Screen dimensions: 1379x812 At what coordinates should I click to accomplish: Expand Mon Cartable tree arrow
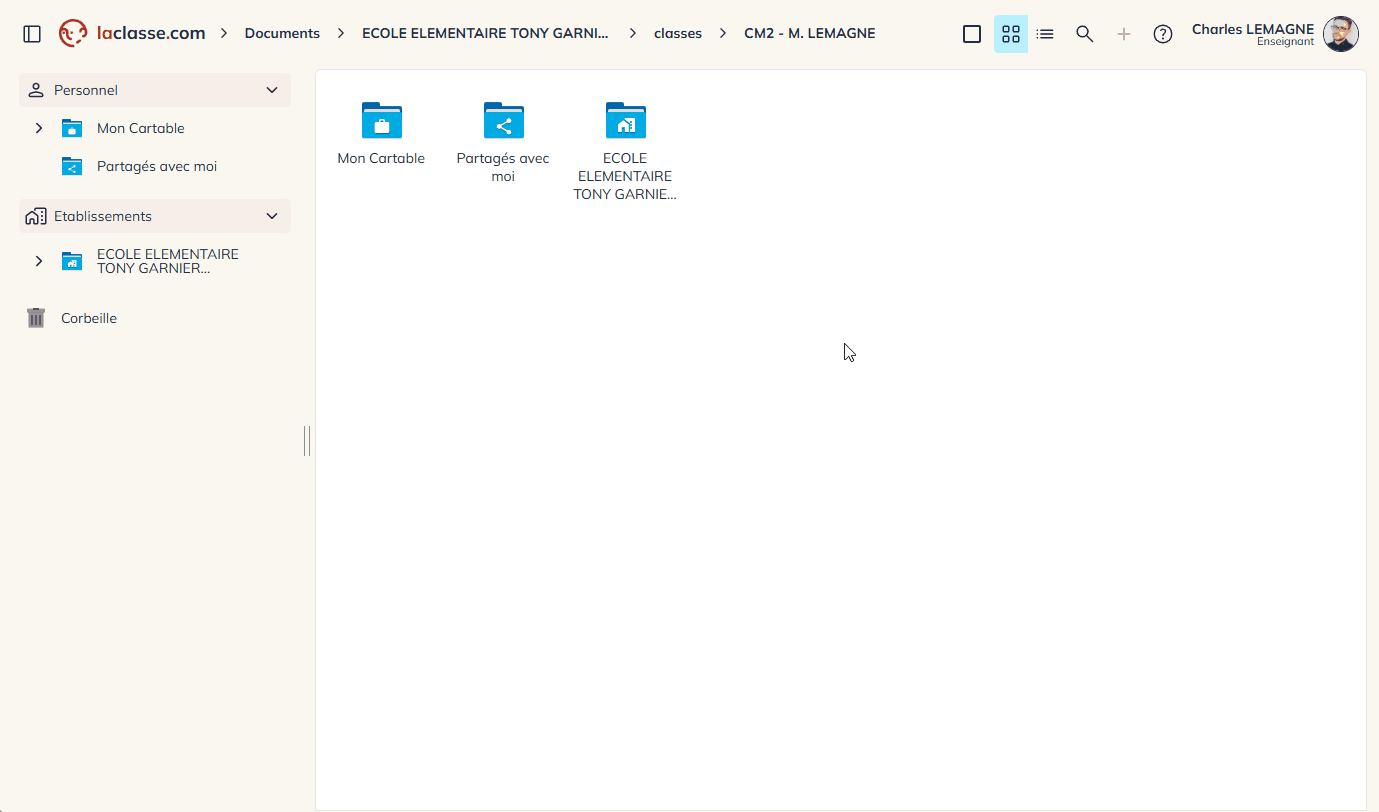click(x=39, y=128)
